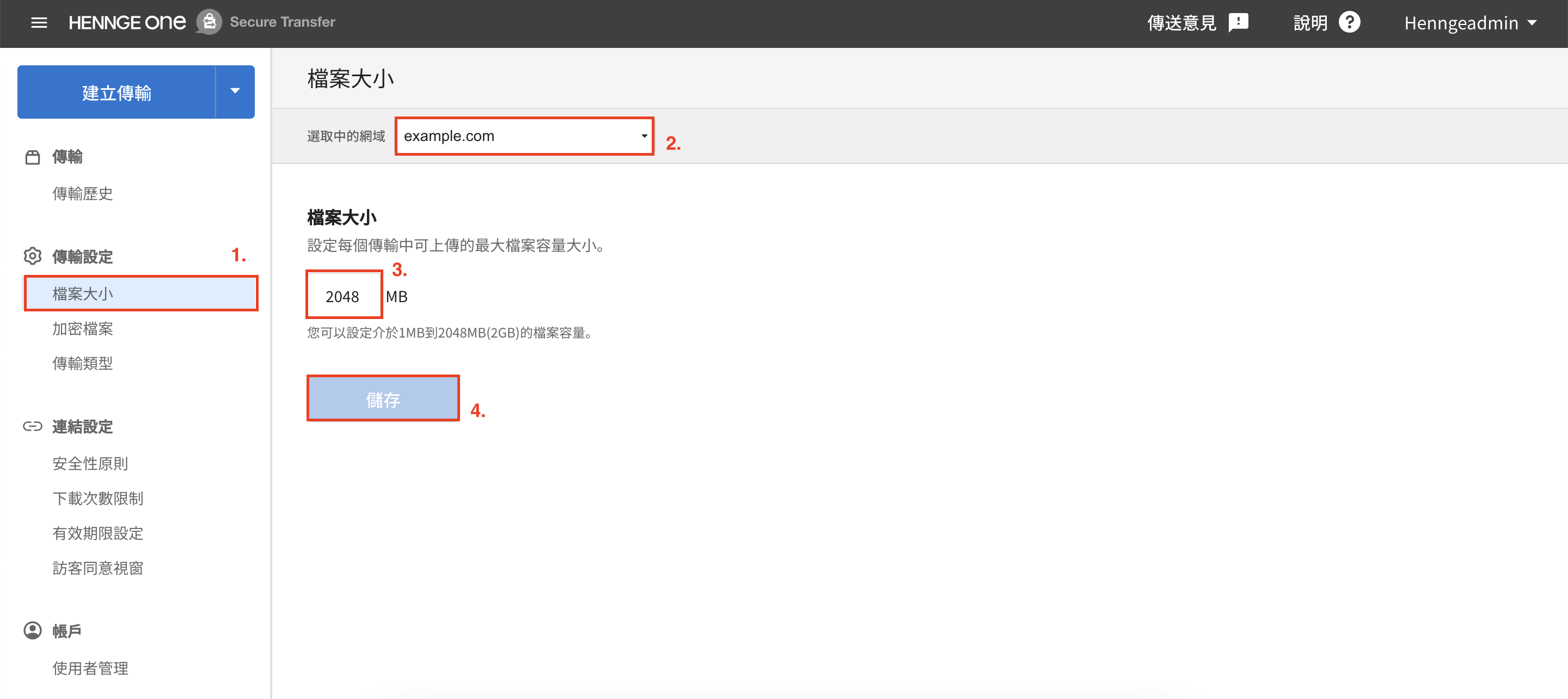The width and height of the screenshot is (1568, 699).
Task: Click the Secure Transfer lock icon
Action: click(209, 22)
